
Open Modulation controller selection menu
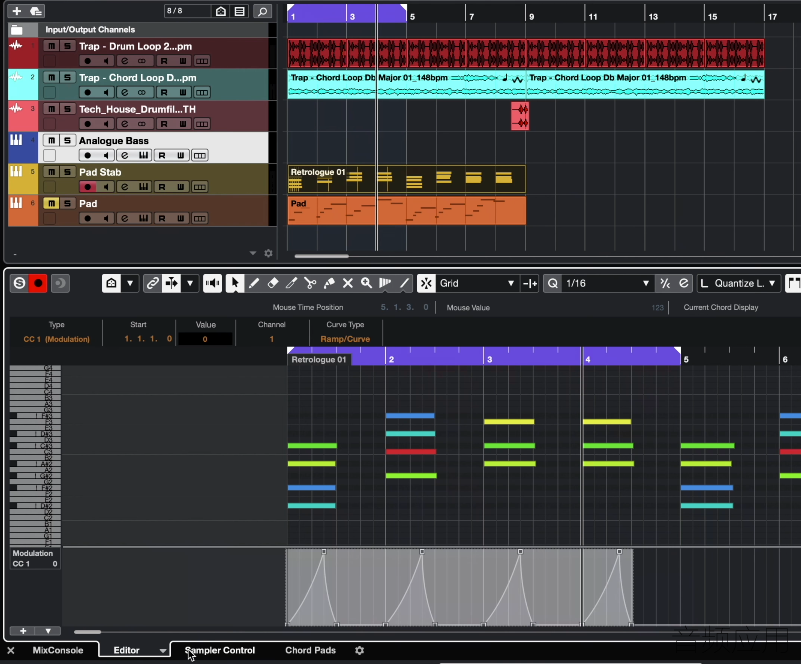[x=33, y=553]
